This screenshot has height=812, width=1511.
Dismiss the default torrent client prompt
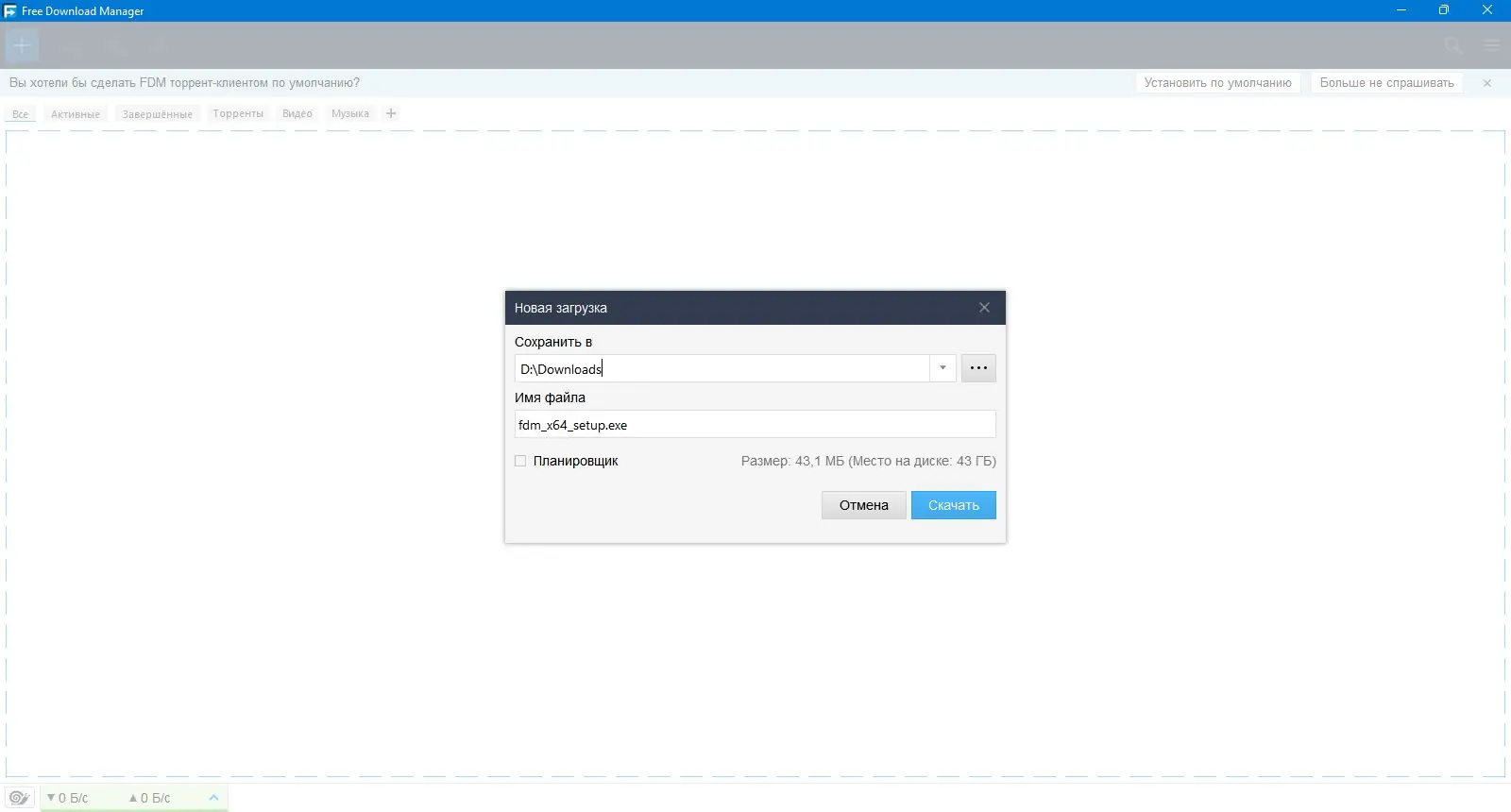[x=1487, y=83]
